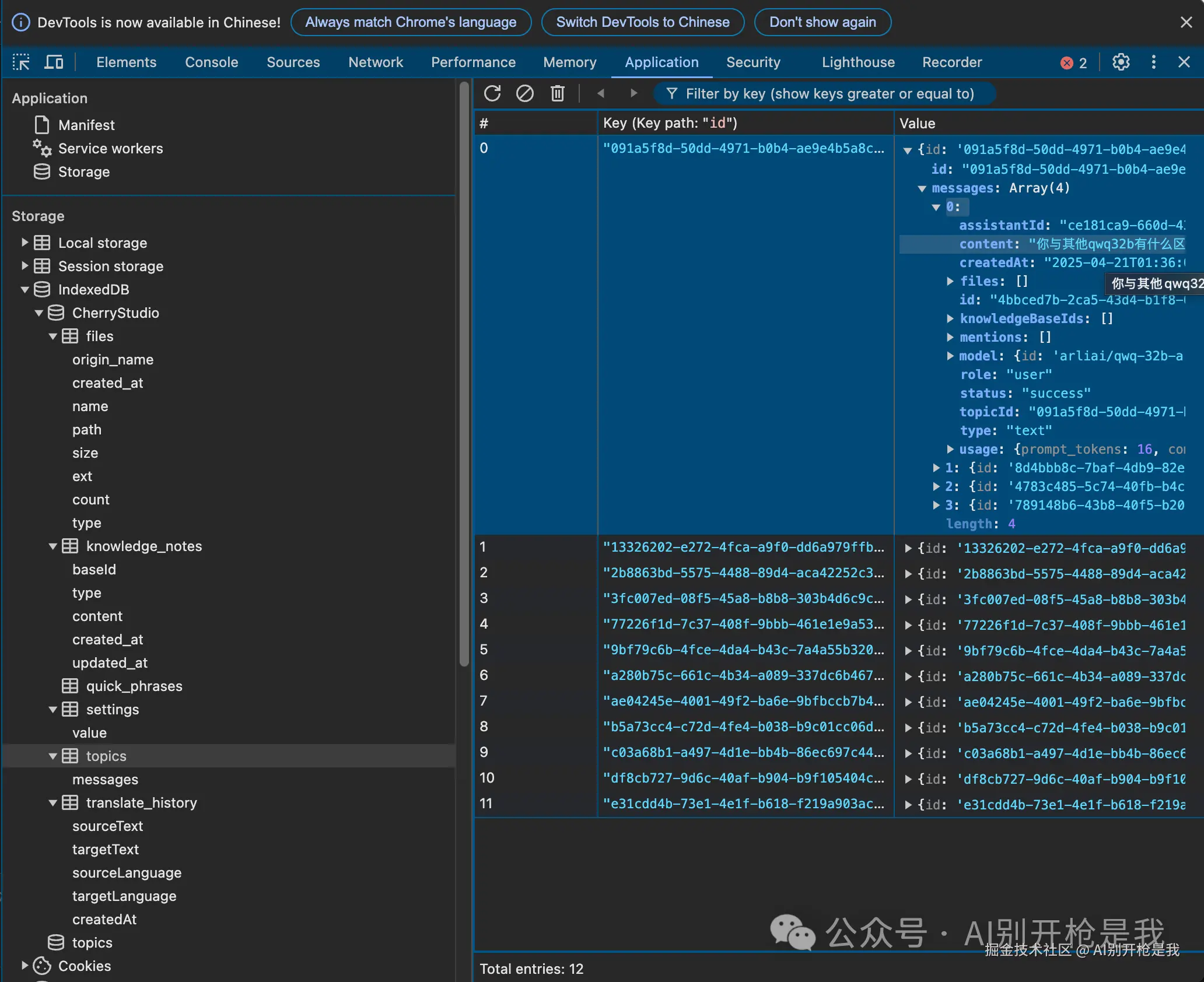The width and height of the screenshot is (1204, 982).
Task: Collapse the messages Array(4) node
Action: coord(922,188)
